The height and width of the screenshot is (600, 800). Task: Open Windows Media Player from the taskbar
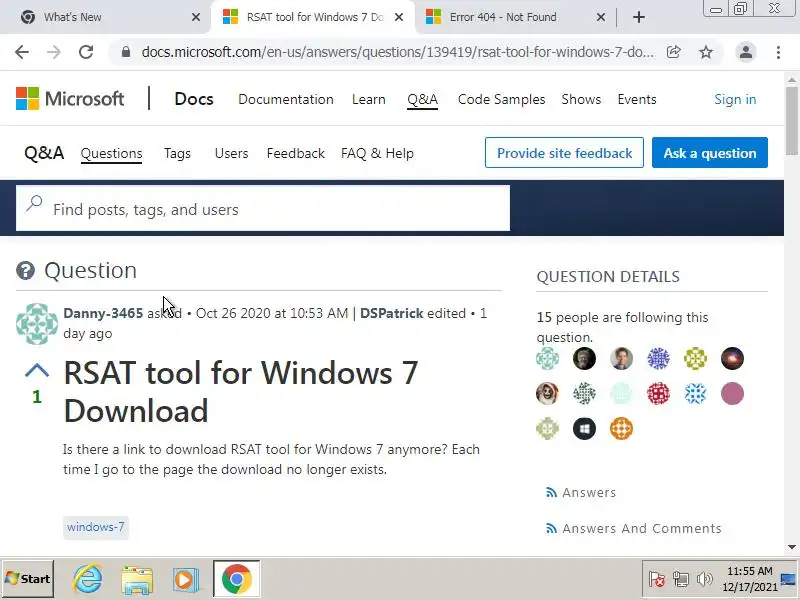pyautogui.click(x=185, y=580)
